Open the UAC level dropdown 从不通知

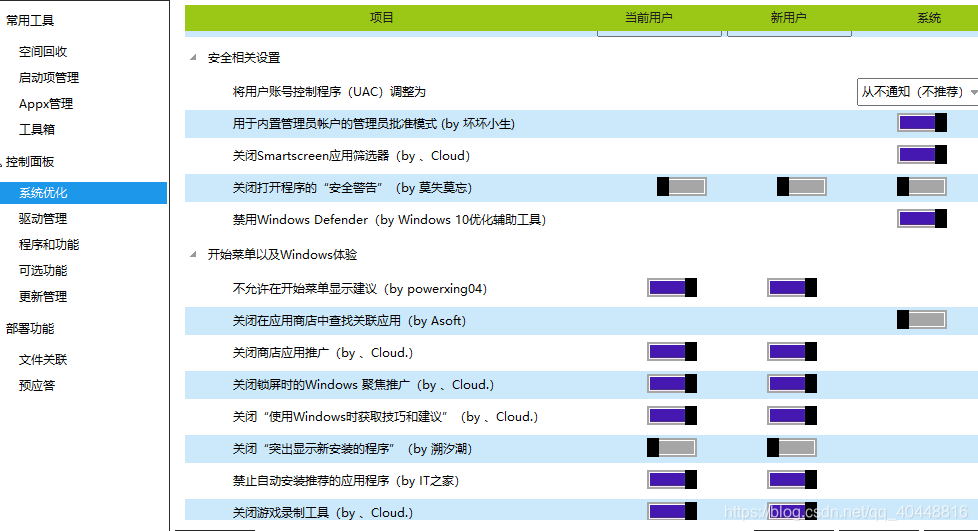[917, 92]
